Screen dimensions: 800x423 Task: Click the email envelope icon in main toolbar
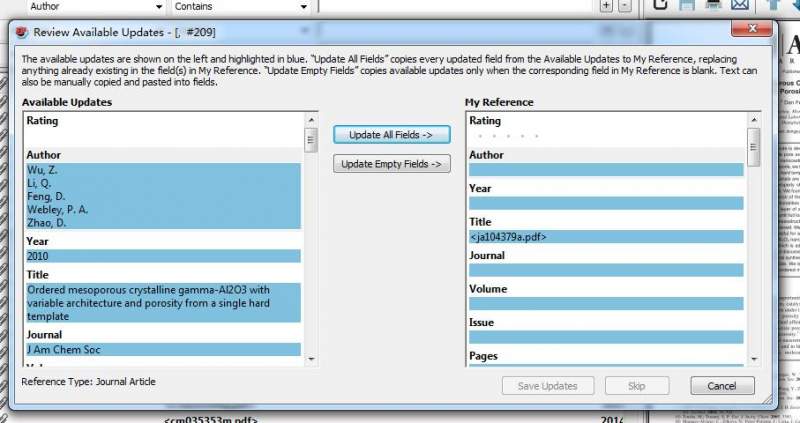(x=740, y=5)
